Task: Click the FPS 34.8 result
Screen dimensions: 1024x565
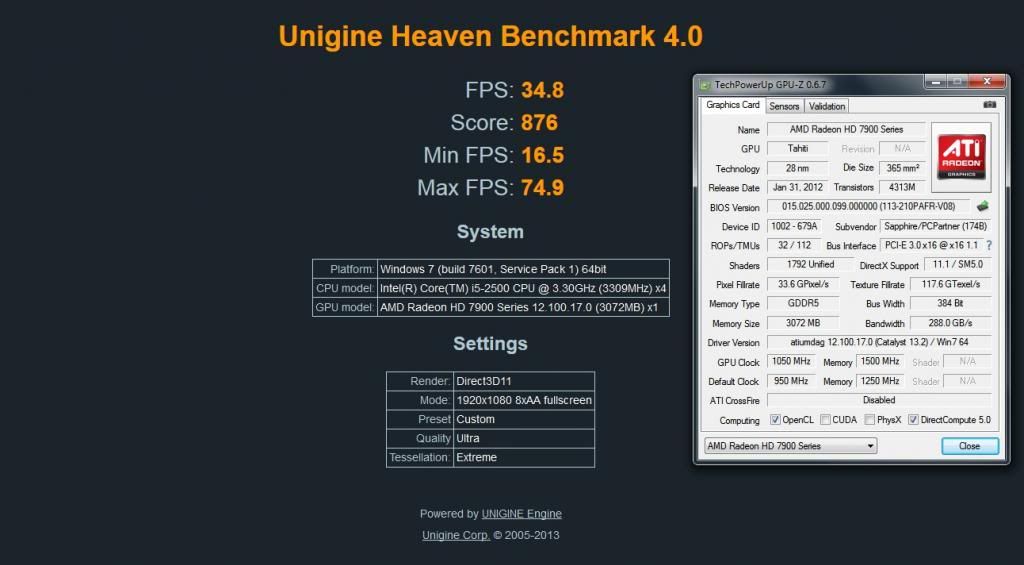Action: click(542, 90)
